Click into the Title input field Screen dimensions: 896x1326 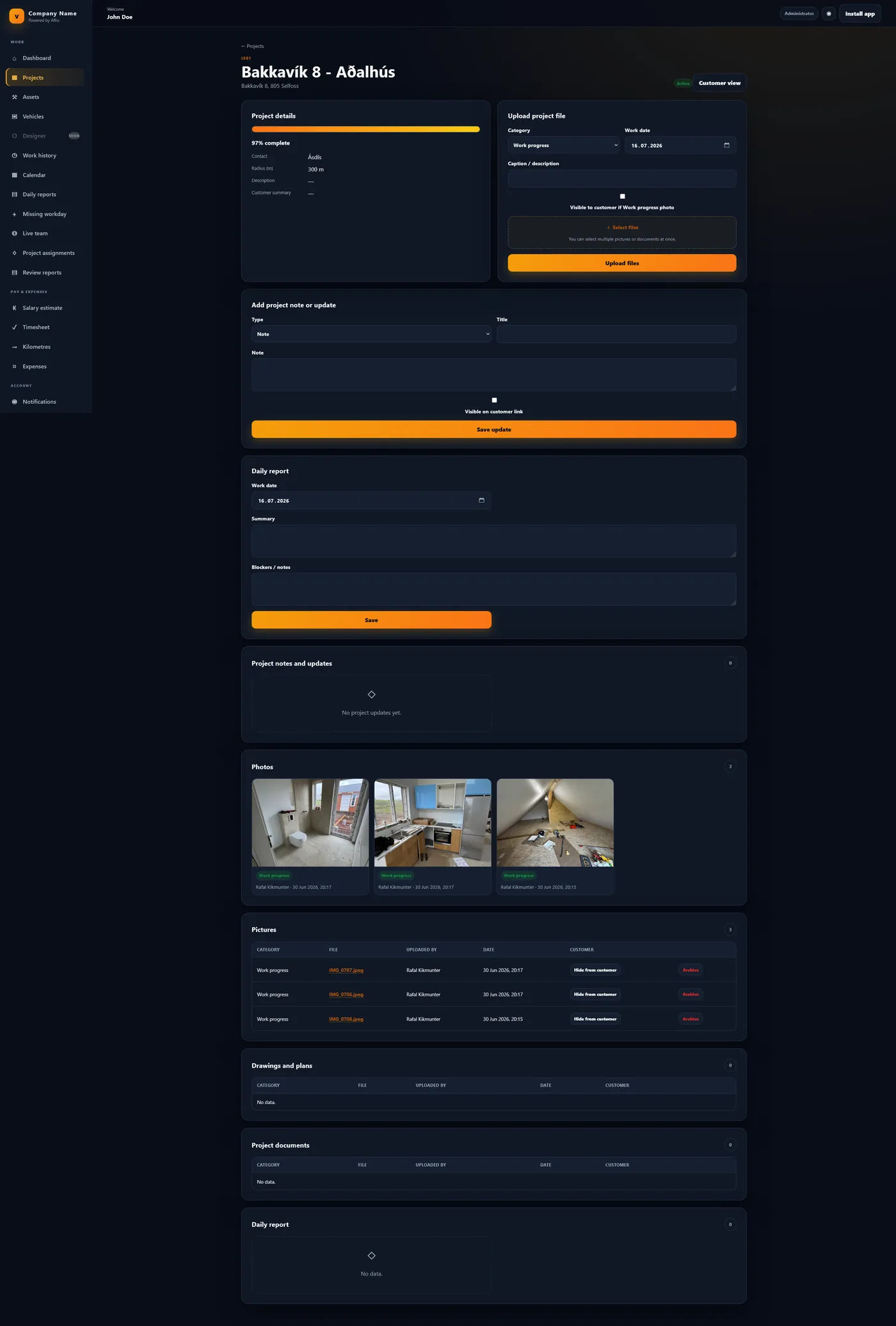point(616,334)
